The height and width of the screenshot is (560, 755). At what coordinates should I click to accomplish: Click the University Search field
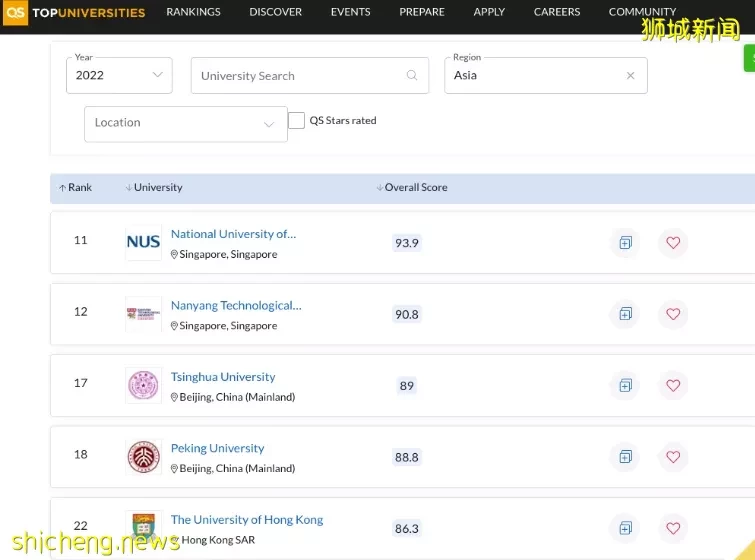[x=310, y=76]
